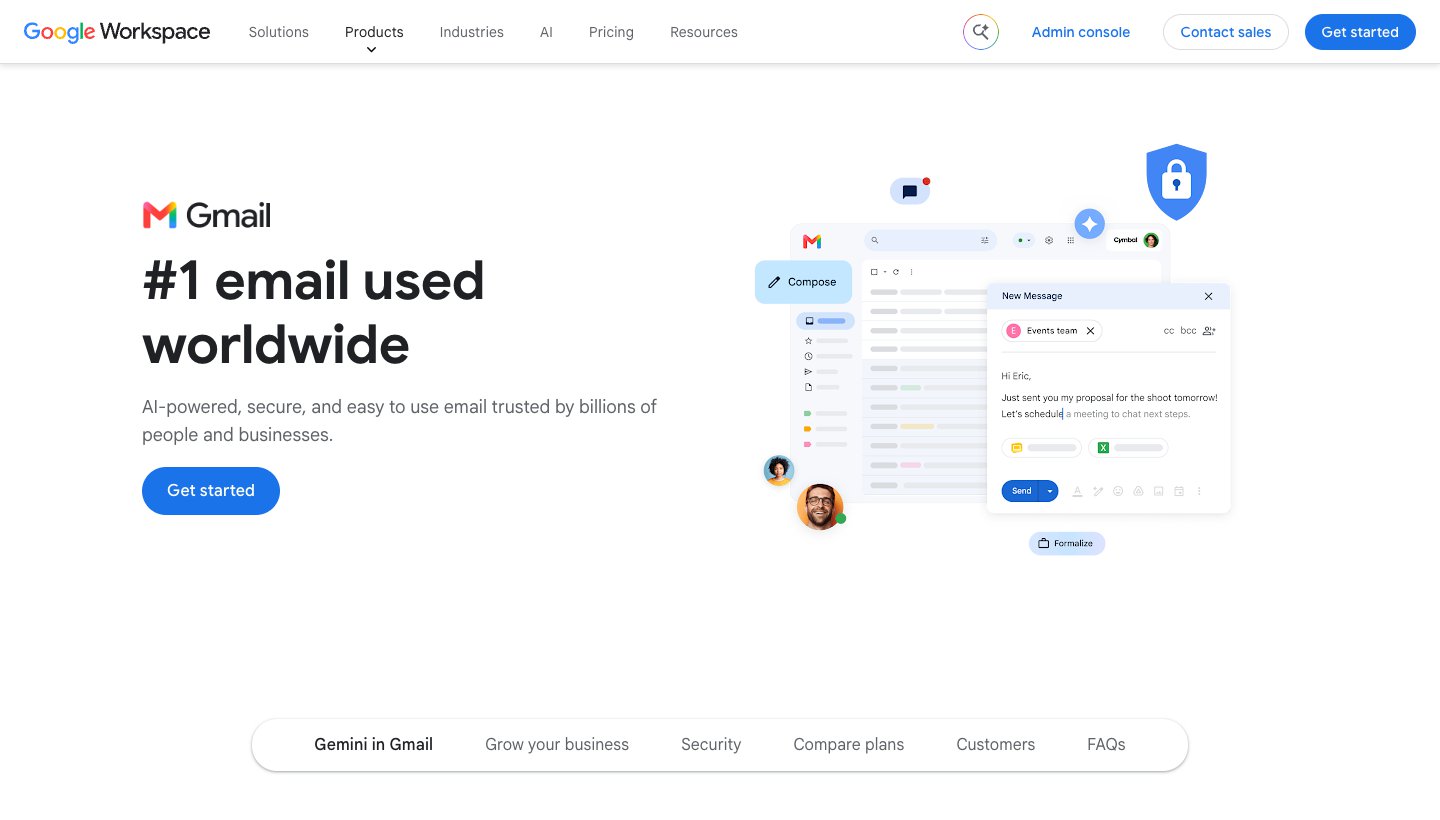
Task: Click the avatar of the man with glasses
Action: pyautogui.click(x=820, y=507)
